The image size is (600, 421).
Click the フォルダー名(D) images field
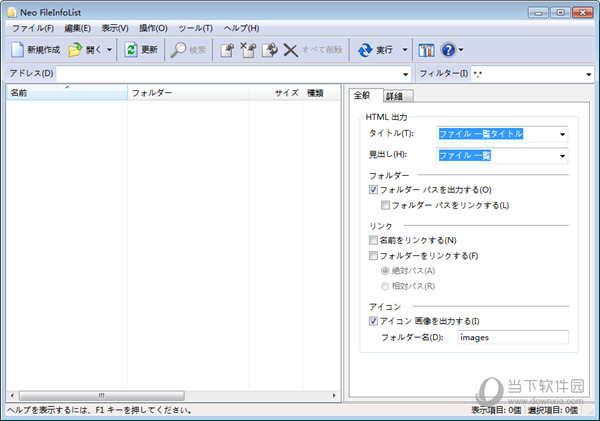513,337
